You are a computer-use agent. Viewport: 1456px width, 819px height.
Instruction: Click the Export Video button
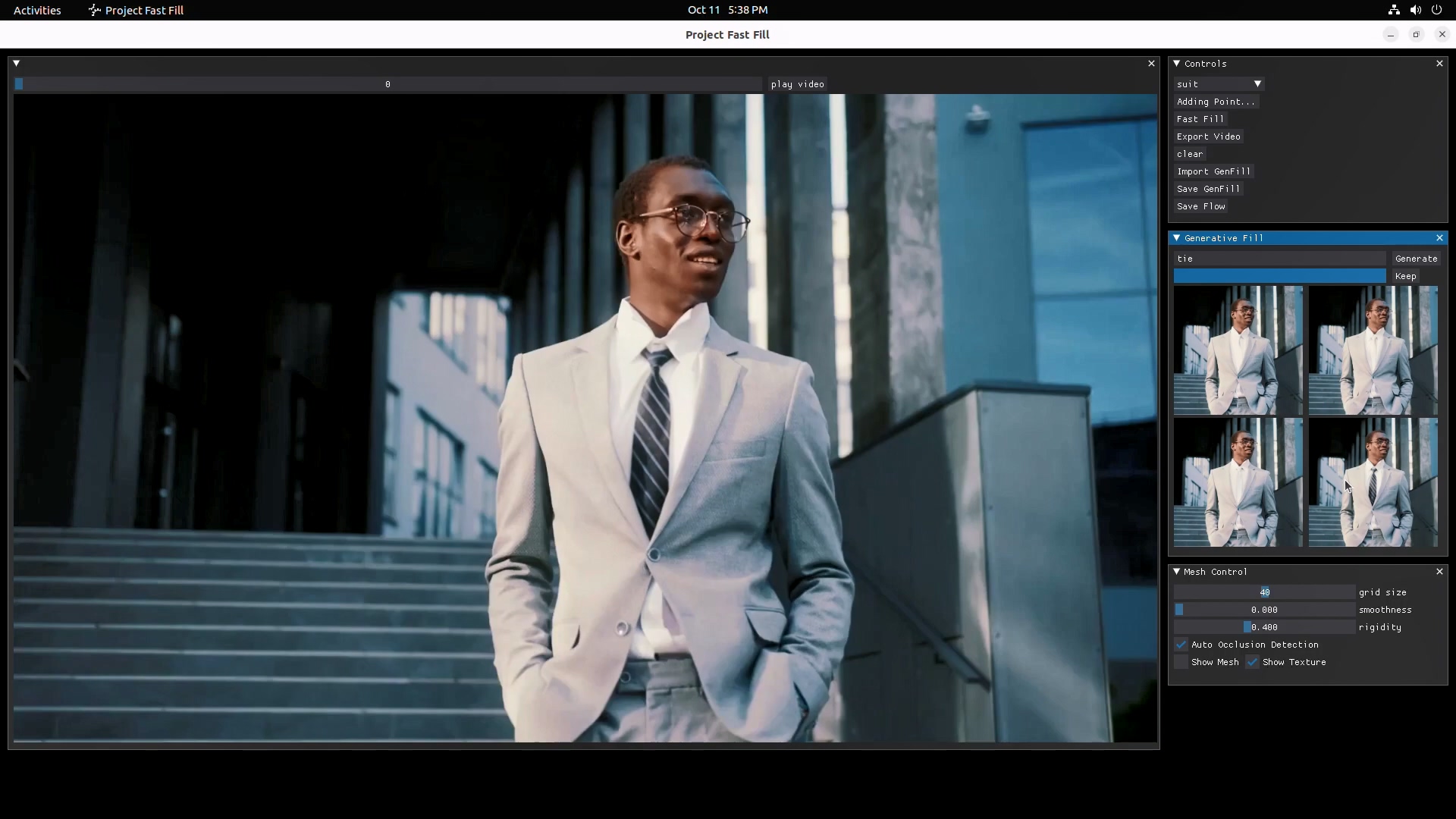pyautogui.click(x=1209, y=136)
